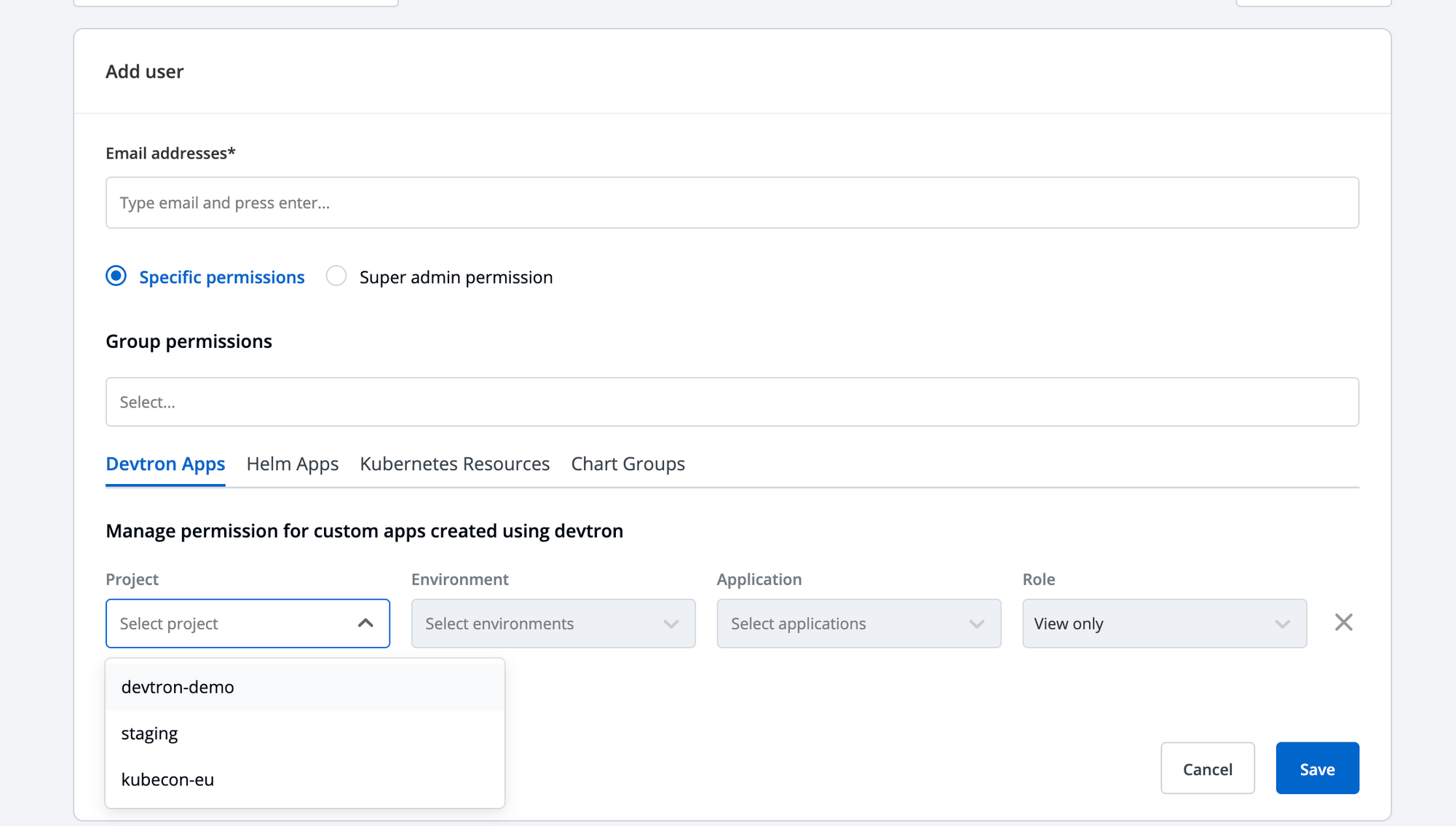Choose staging from the project list
The image size is (1456, 826).
(305, 734)
